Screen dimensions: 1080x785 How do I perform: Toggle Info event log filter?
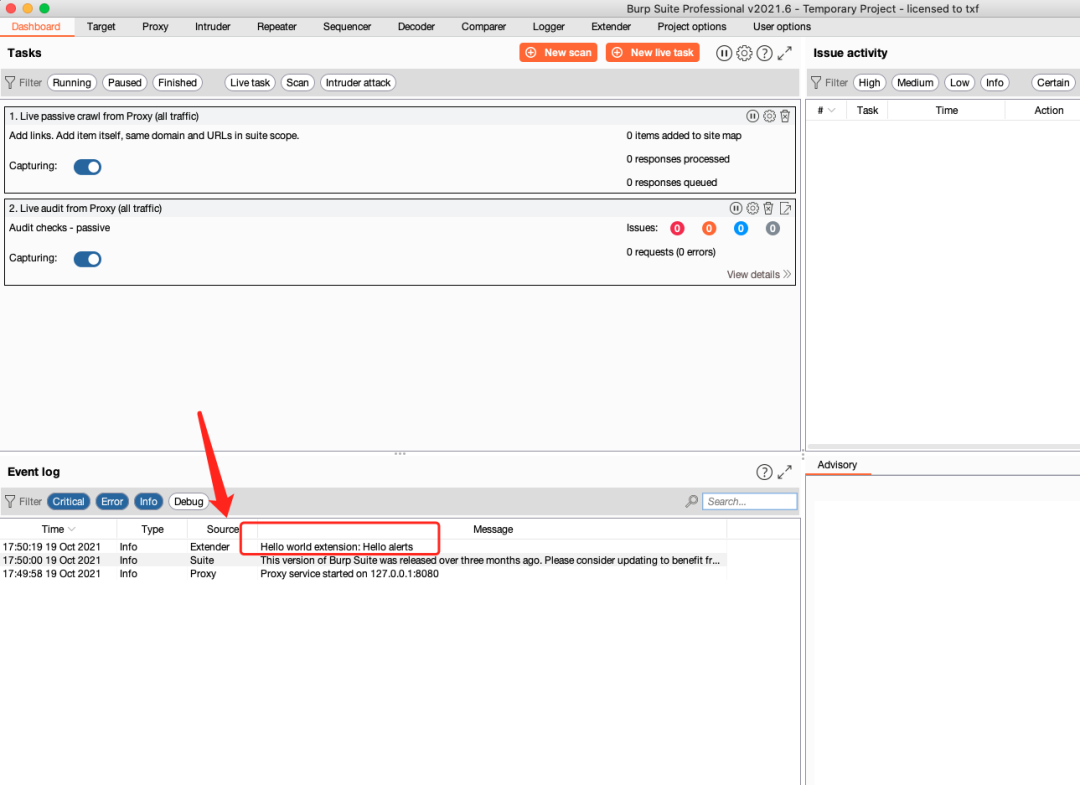149,501
